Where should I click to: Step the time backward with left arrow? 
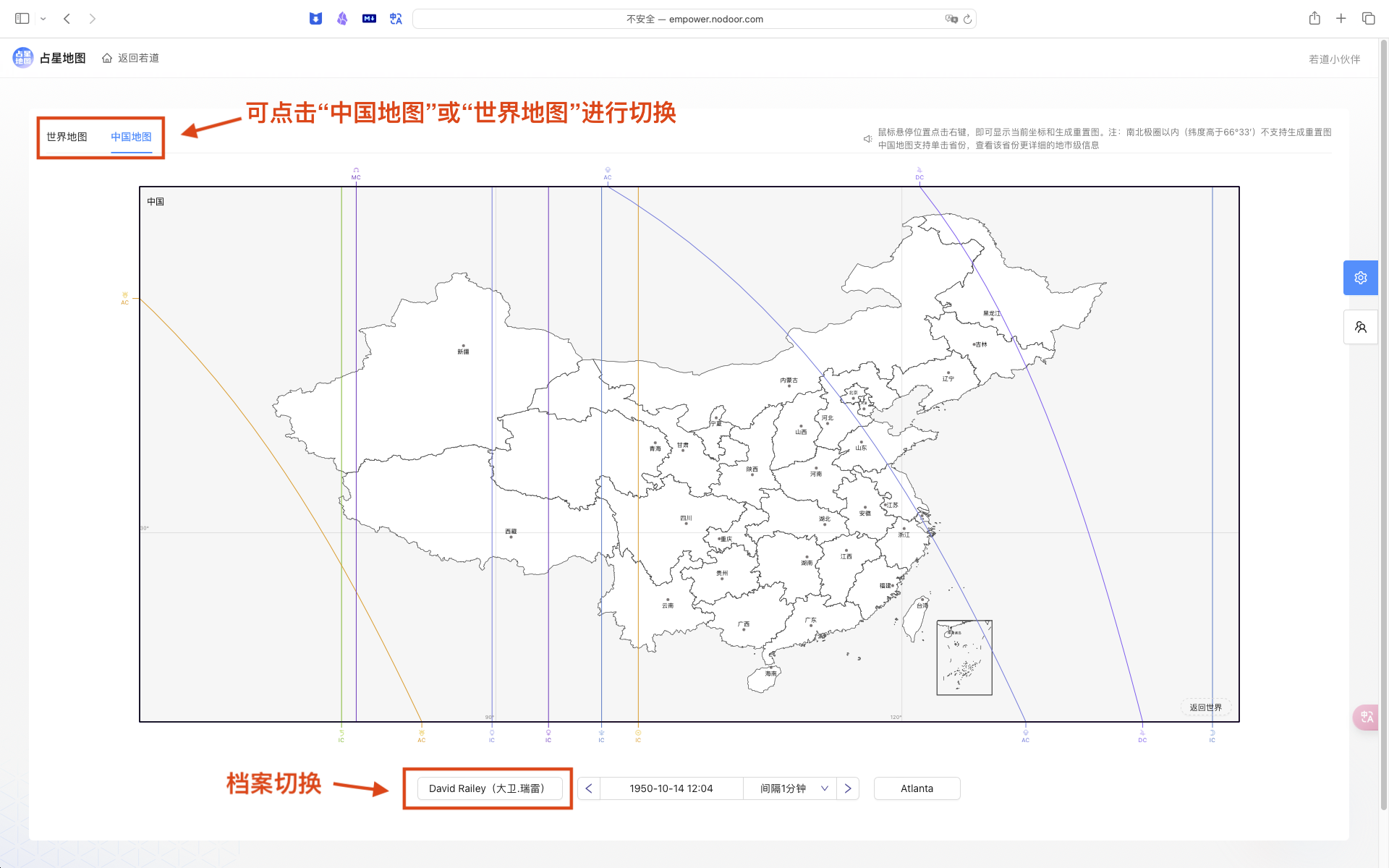(x=589, y=788)
